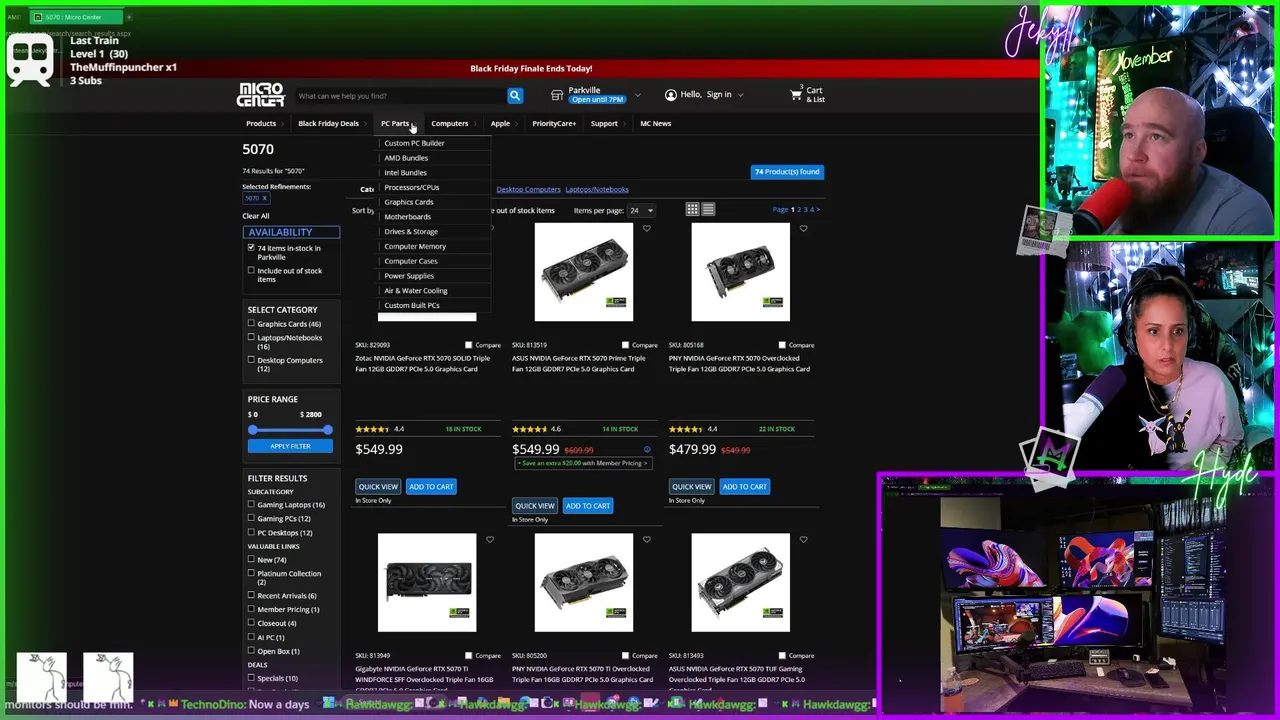Open the MC News link
This screenshot has height=720, width=1280.
pos(656,123)
